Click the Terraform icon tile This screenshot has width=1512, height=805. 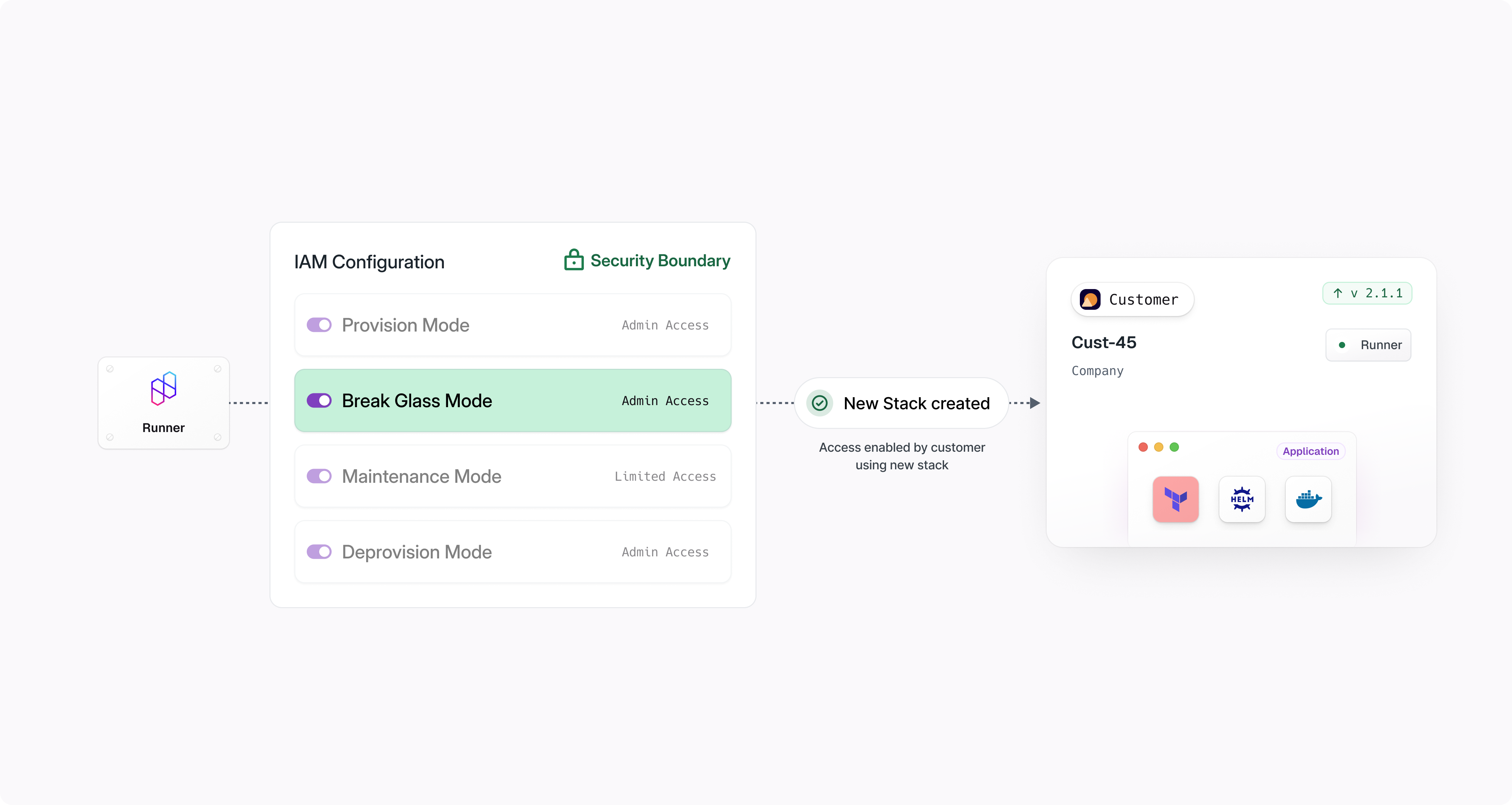coord(1175,499)
